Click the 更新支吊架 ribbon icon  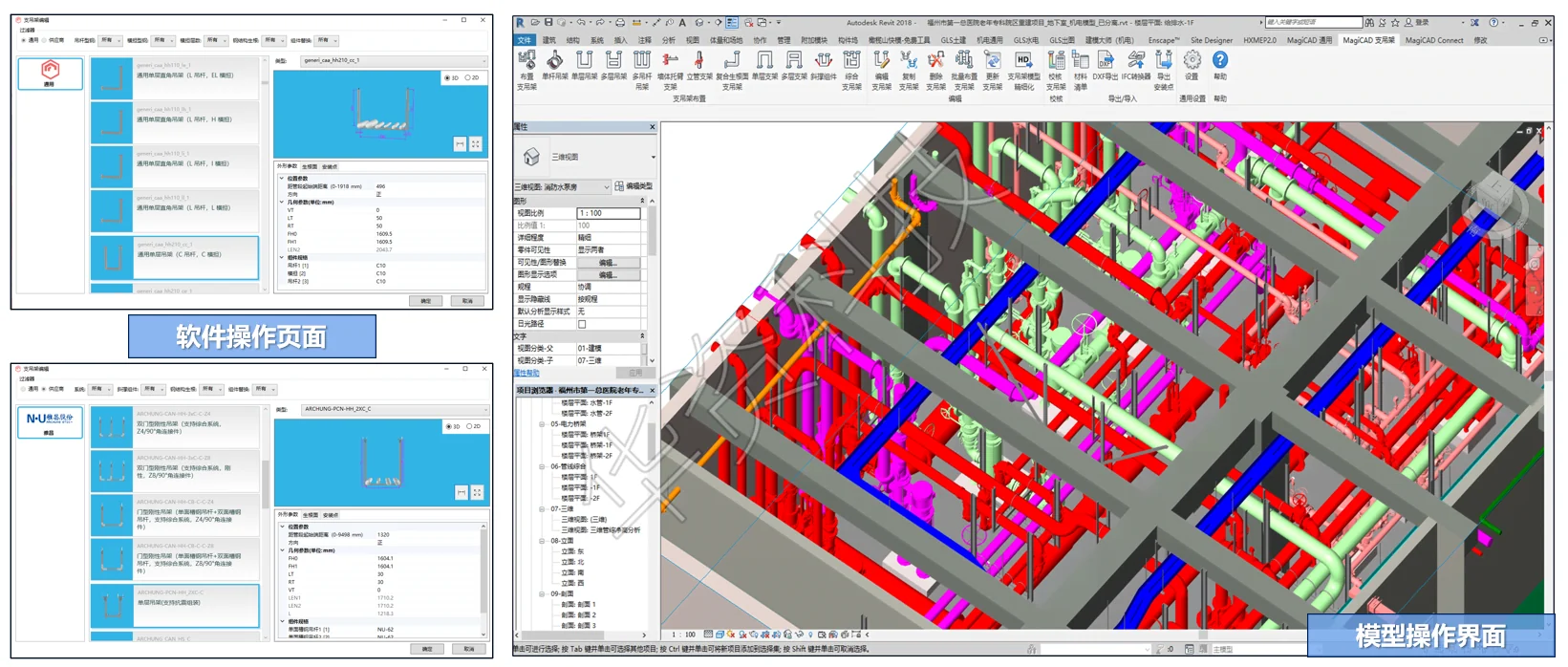click(993, 61)
